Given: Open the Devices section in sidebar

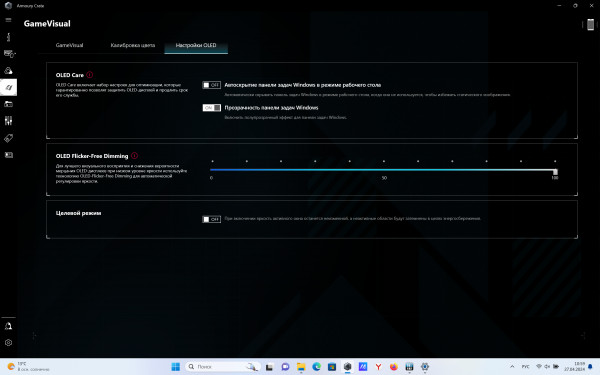Looking at the screenshot, I should pyautogui.click(x=9, y=54).
